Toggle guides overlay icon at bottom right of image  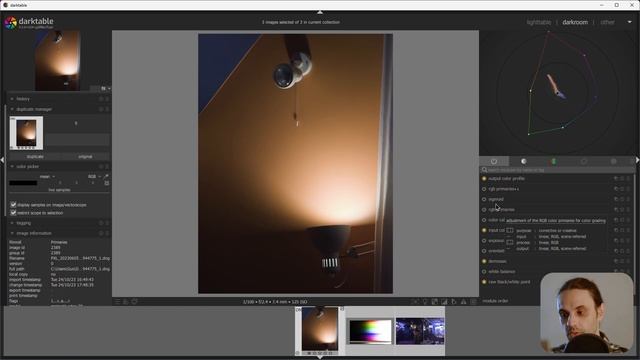(473, 302)
